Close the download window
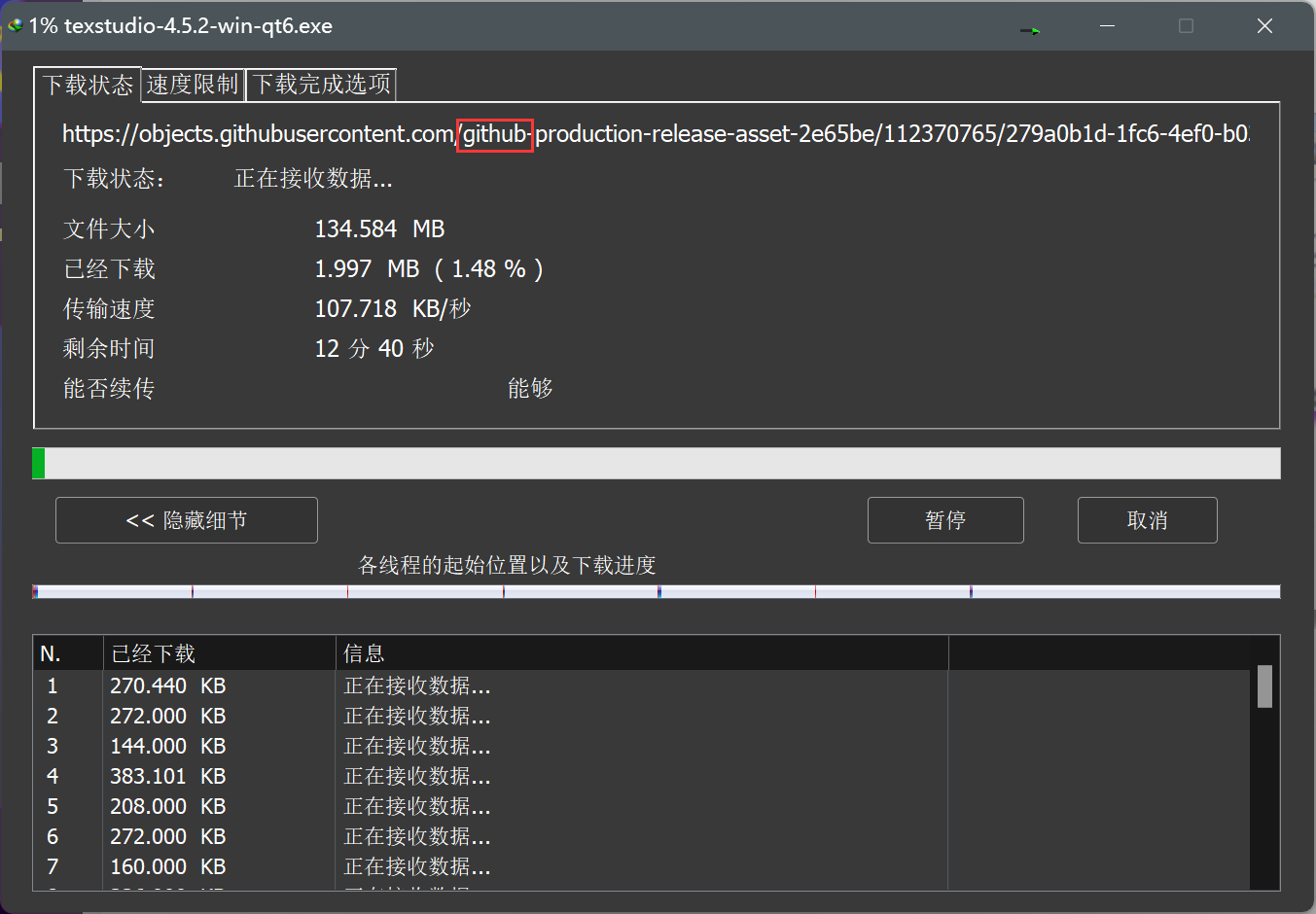The width and height of the screenshot is (1316, 914). click(1264, 26)
